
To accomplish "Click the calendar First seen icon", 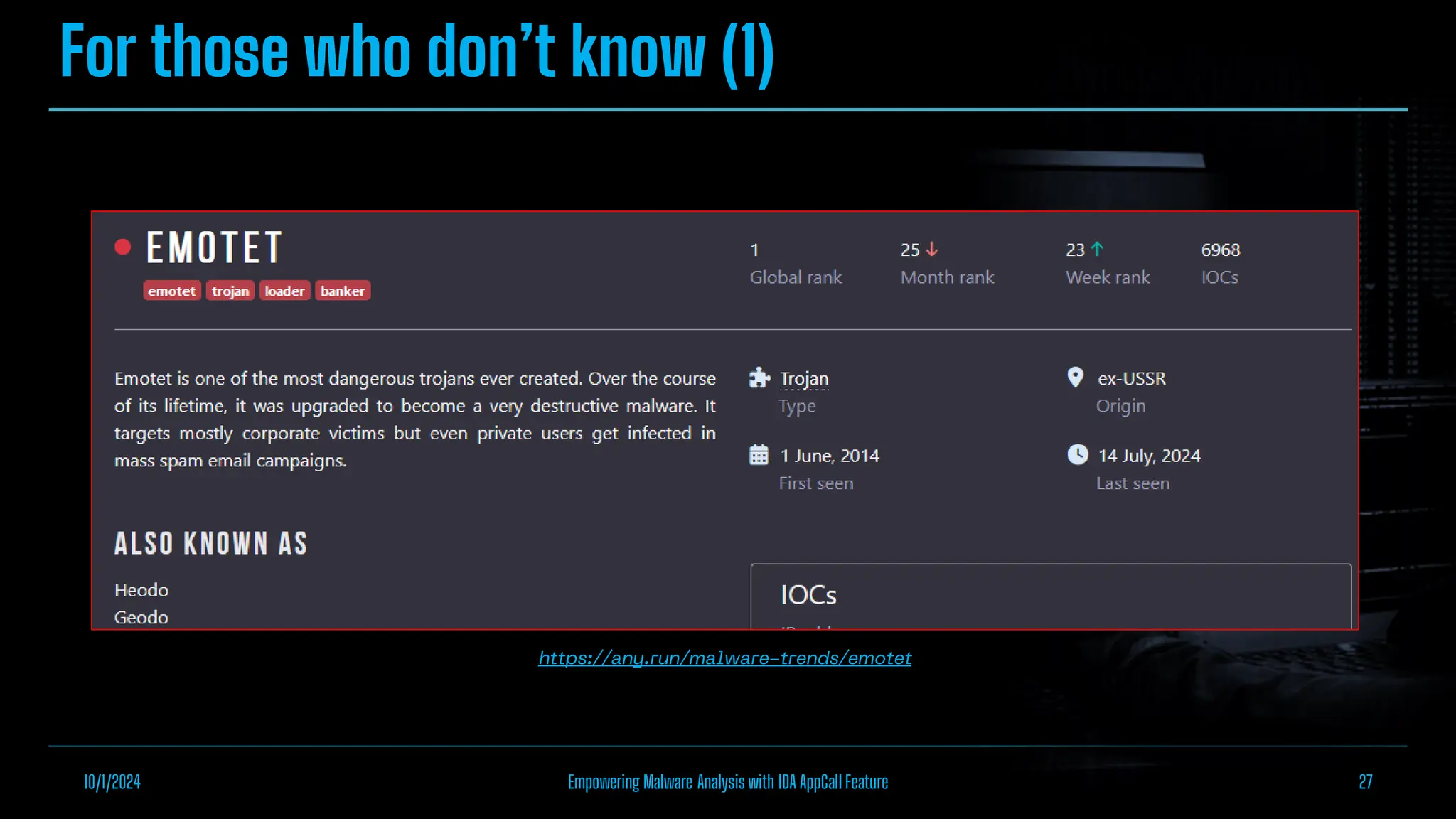I will 759,454.
